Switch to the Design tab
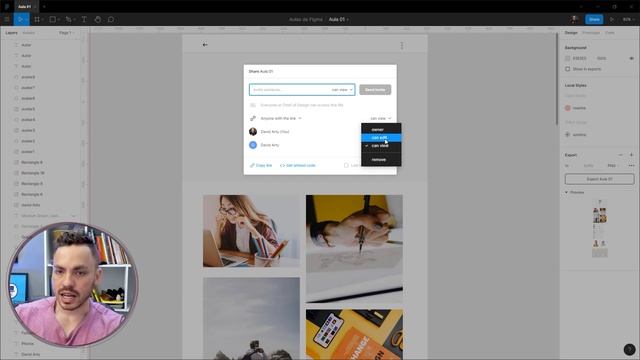Viewport: 640px width, 360px height. [x=571, y=33]
